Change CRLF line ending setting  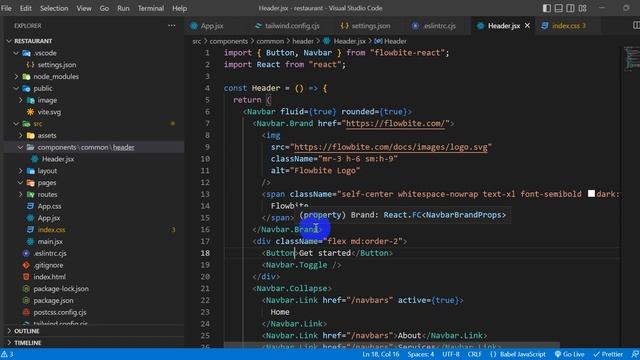pyautogui.click(x=474, y=354)
